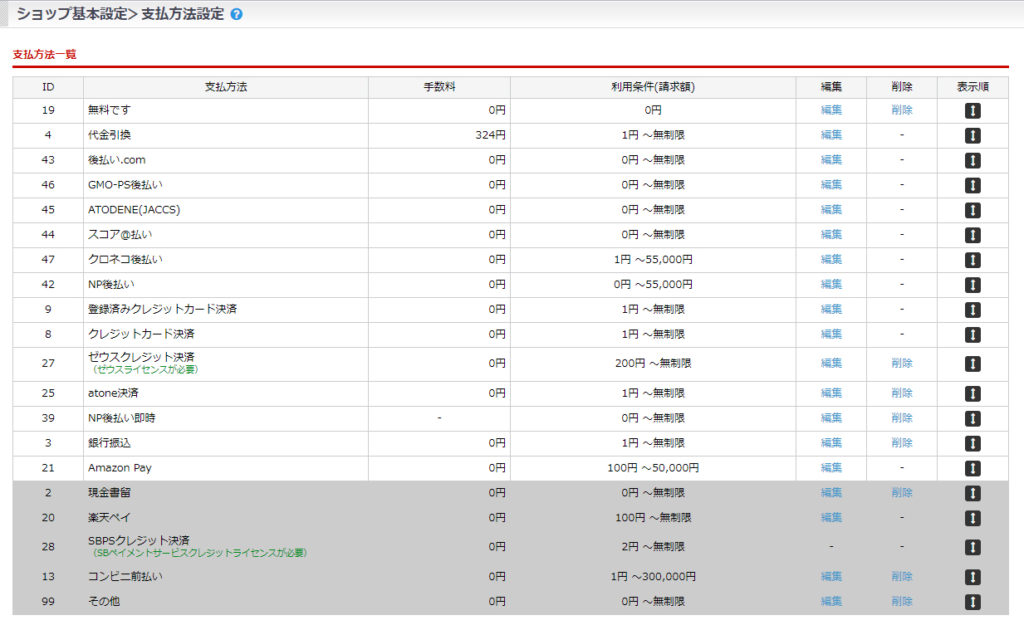Click the sort order icon for ID 42 row
The height and width of the screenshot is (625, 1024).
point(972,285)
